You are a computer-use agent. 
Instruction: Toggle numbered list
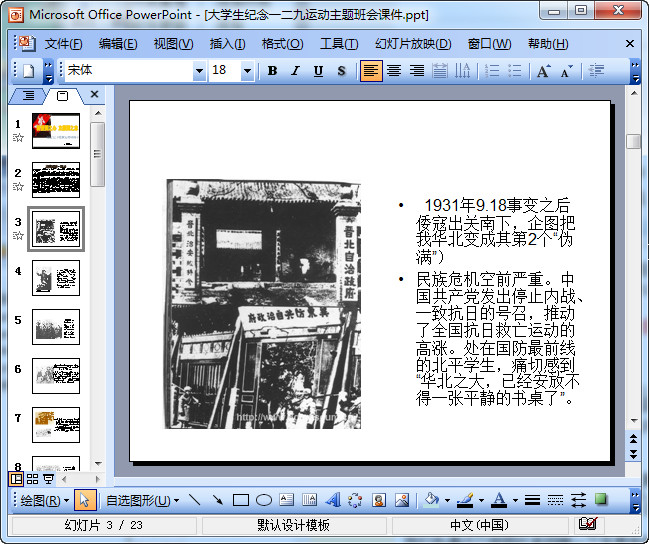pyautogui.click(x=492, y=71)
